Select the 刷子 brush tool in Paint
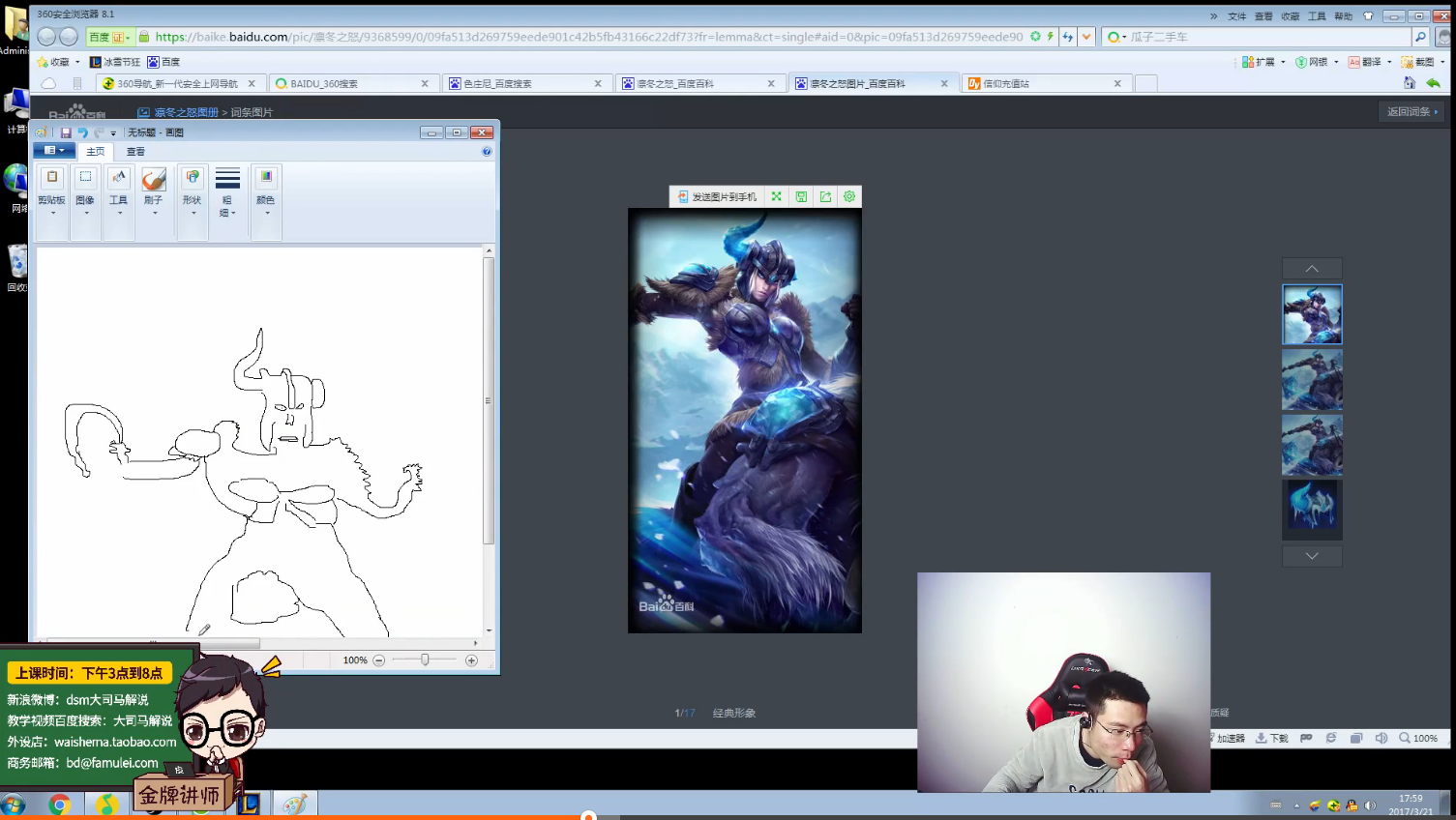Screen dimensions: 1456x820 point(154,190)
